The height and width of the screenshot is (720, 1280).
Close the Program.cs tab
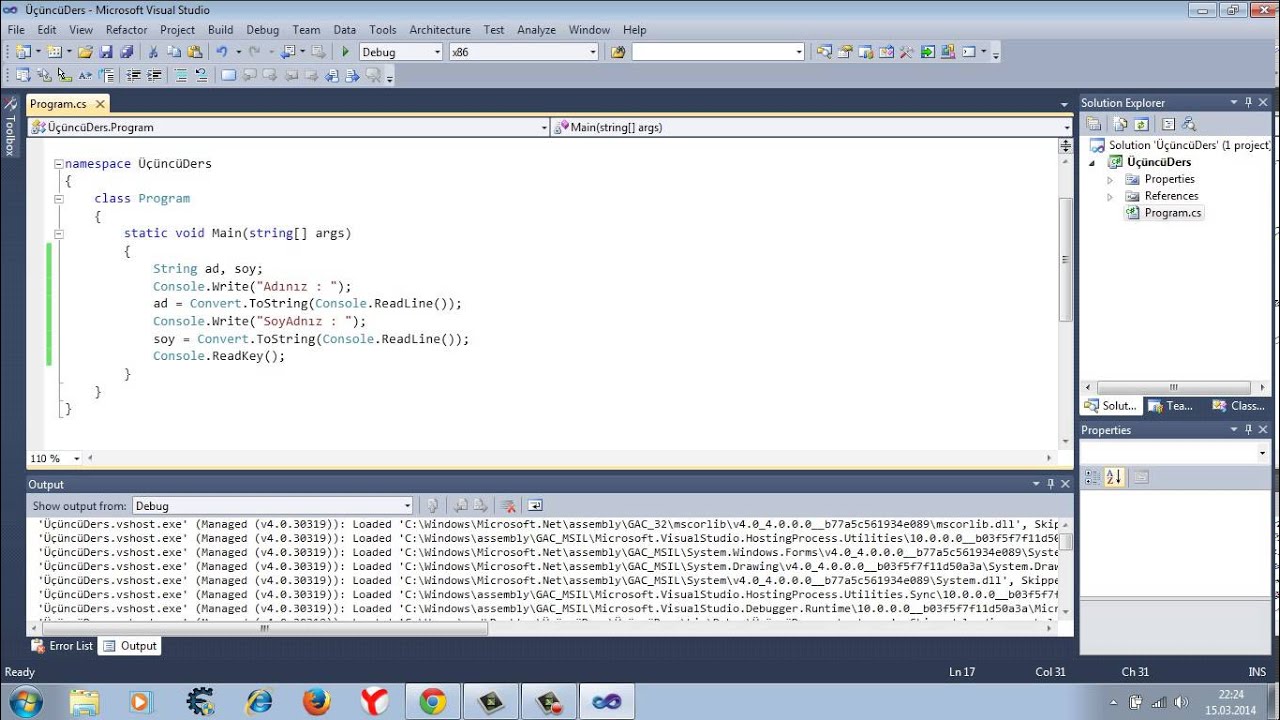click(x=100, y=104)
